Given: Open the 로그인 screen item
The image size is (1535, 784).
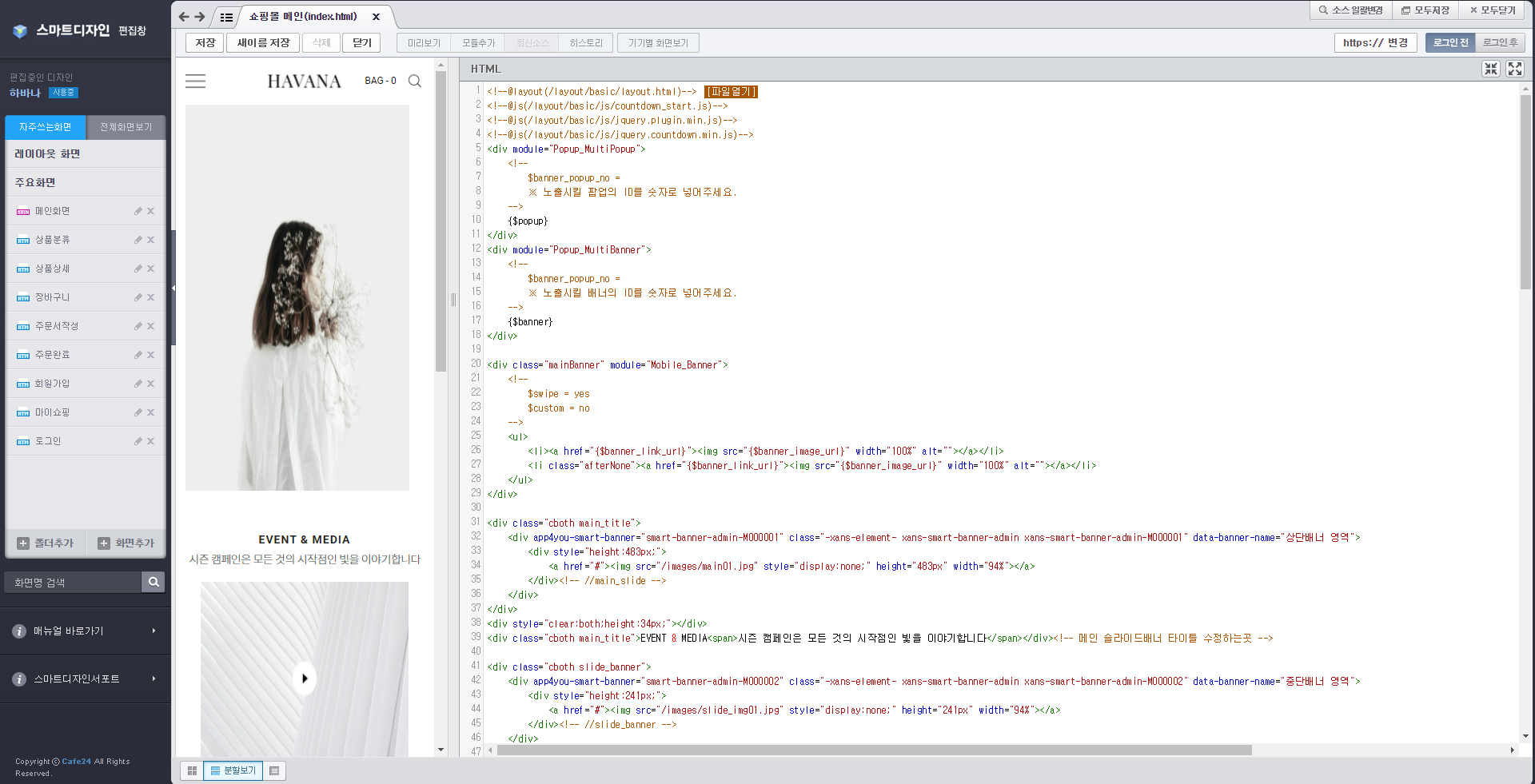Looking at the screenshot, I should click(x=47, y=441).
